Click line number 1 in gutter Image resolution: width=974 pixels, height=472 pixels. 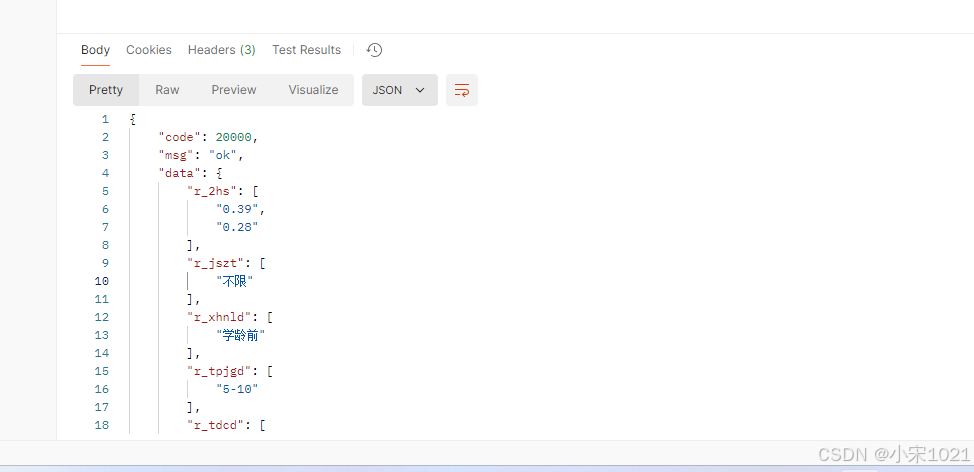(x=105, y=119)
